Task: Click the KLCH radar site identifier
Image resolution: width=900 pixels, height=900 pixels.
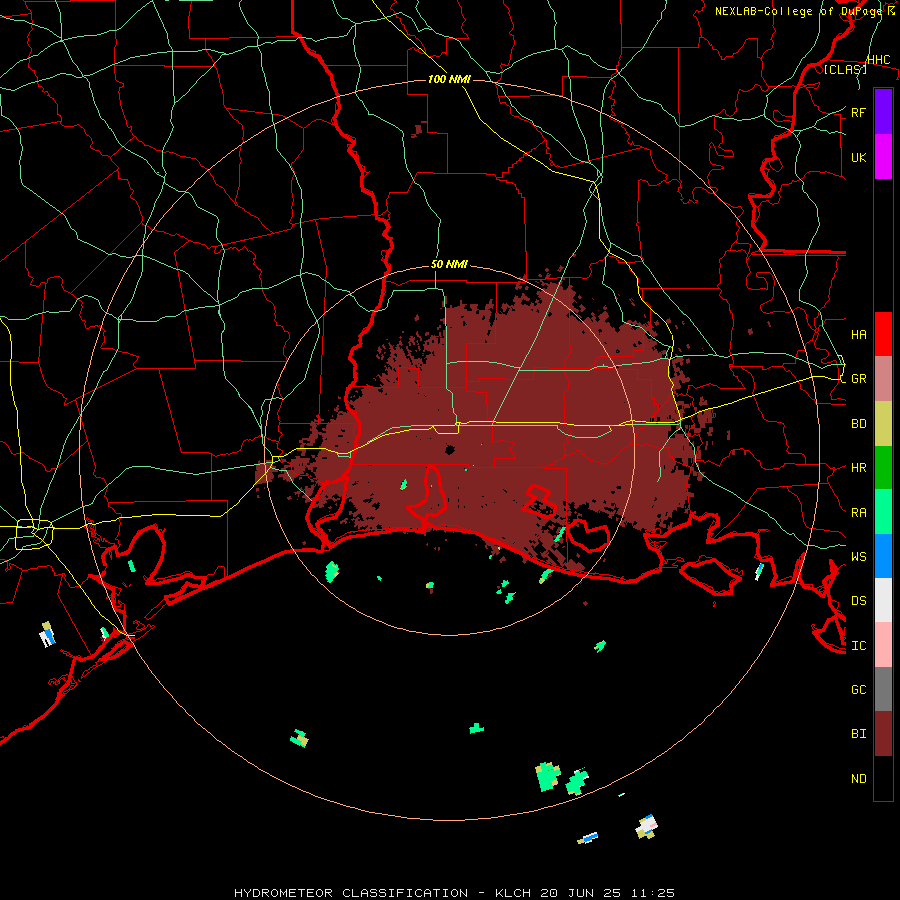Action: (x=511, y=893)
